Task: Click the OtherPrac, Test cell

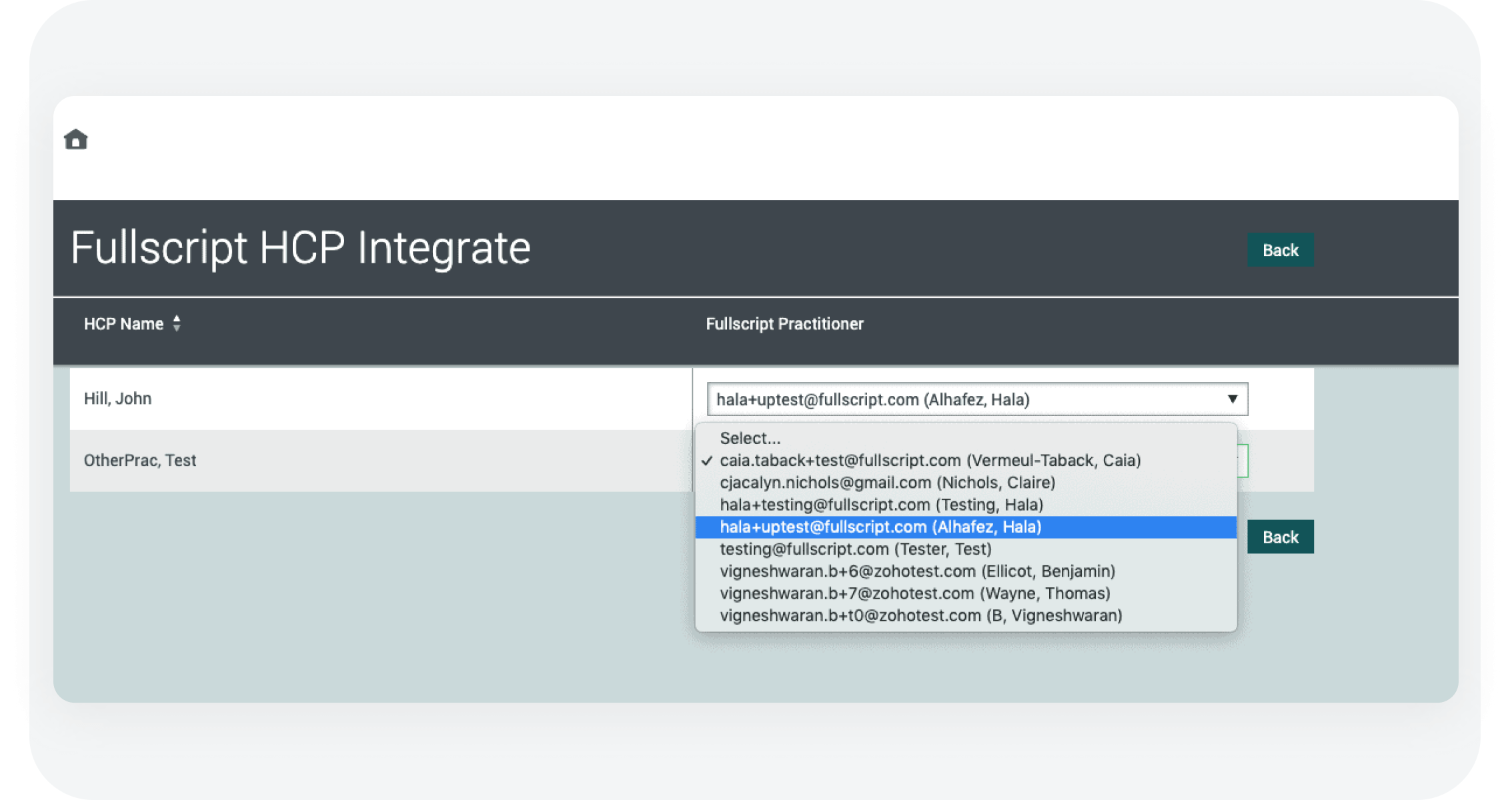Action: point(381,461)
